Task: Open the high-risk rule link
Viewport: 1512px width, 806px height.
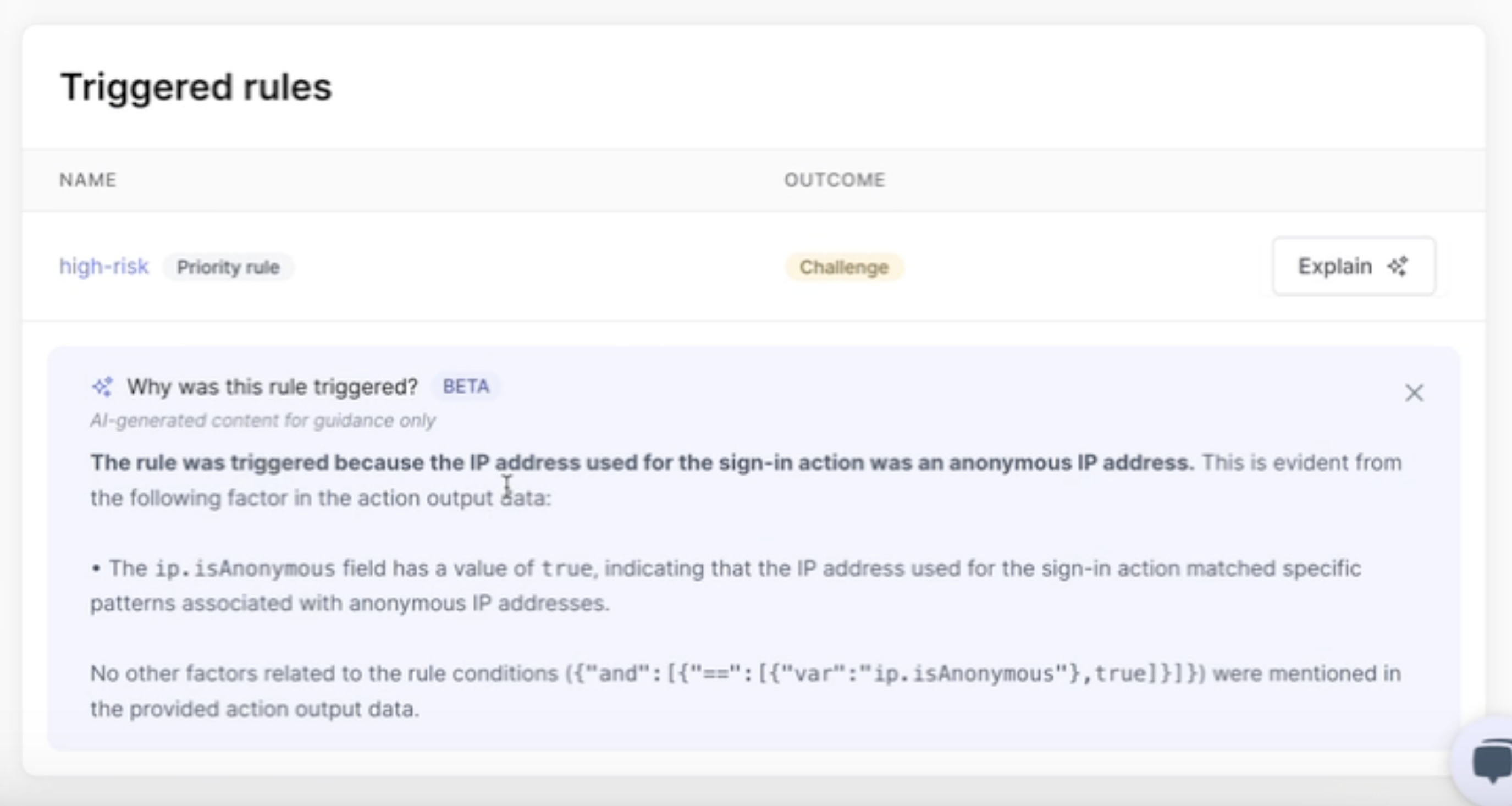Action: 104,267
